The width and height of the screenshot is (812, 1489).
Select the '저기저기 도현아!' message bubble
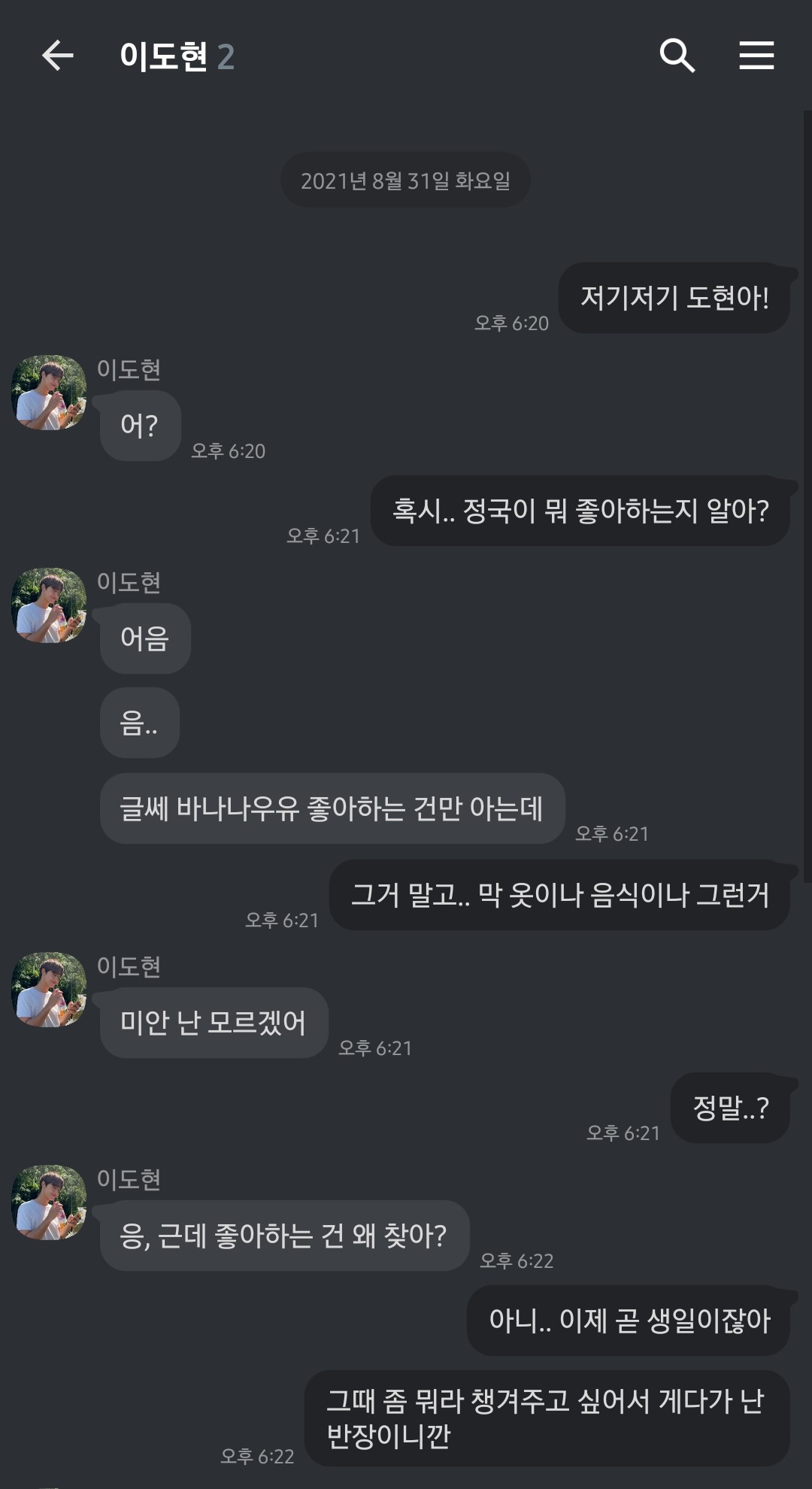coord(674,298)
